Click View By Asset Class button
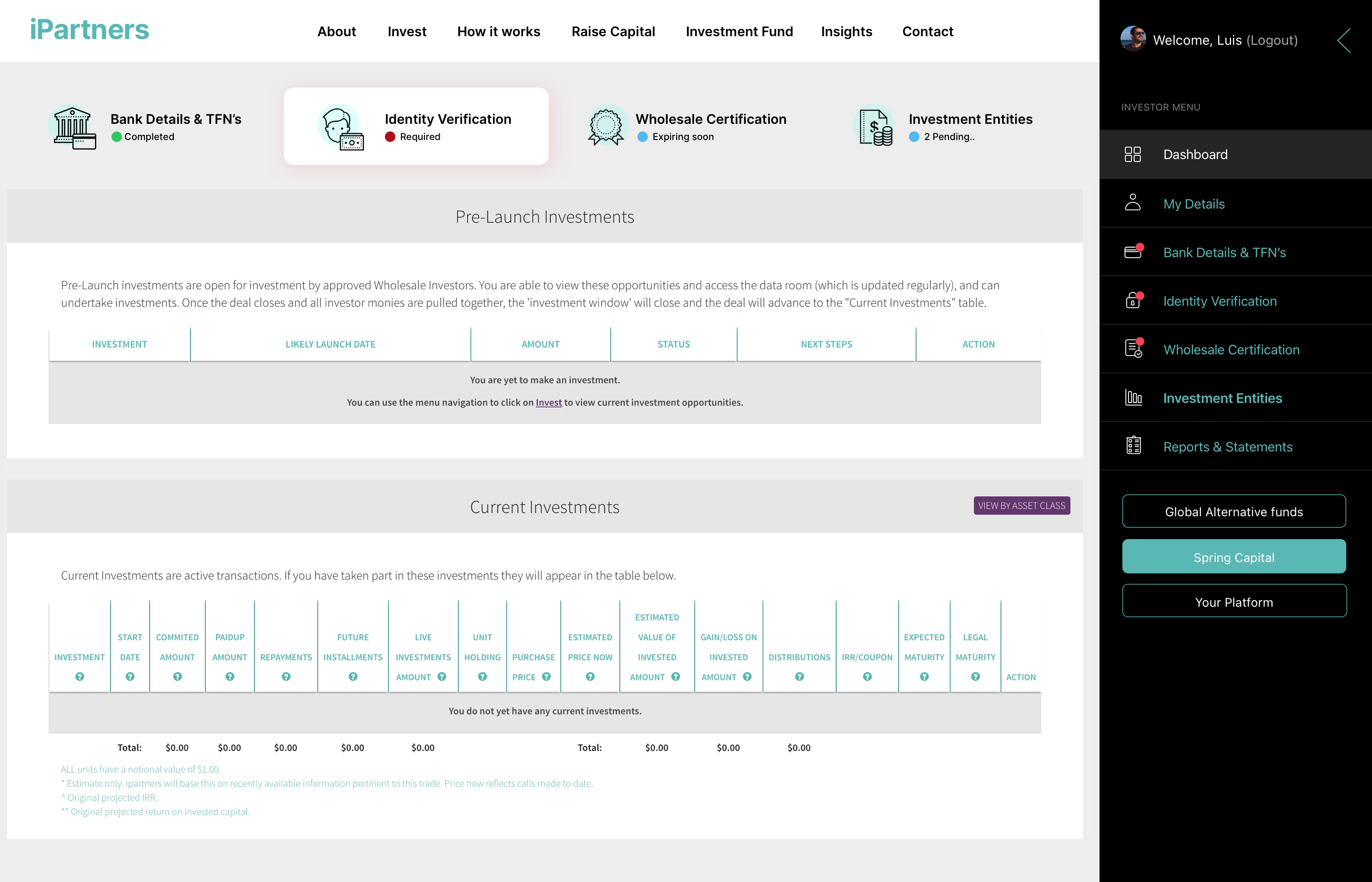This screenshot has height=882, width=1372. 1021,506
